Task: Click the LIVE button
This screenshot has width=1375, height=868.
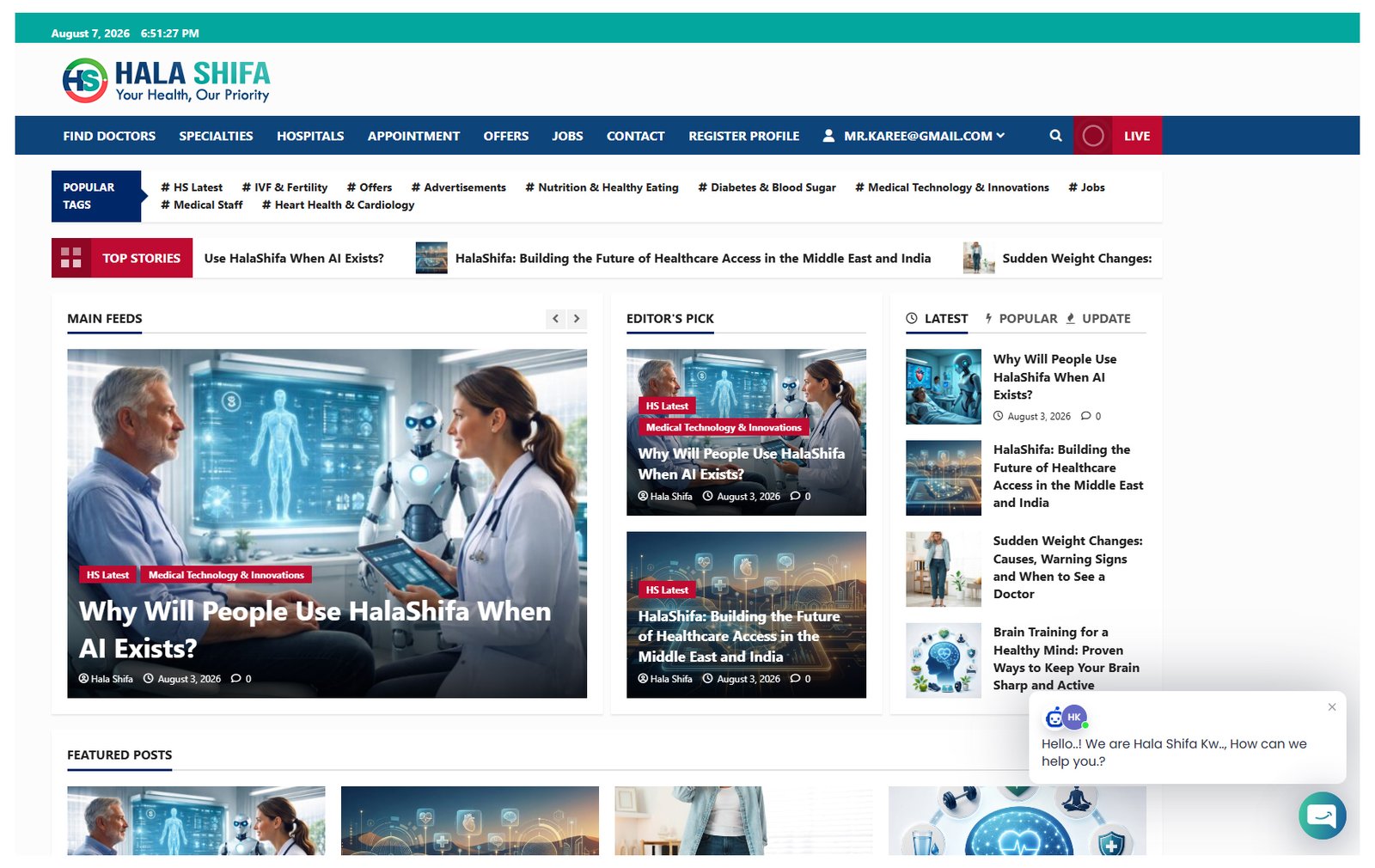Action: tap(1136, 136)
